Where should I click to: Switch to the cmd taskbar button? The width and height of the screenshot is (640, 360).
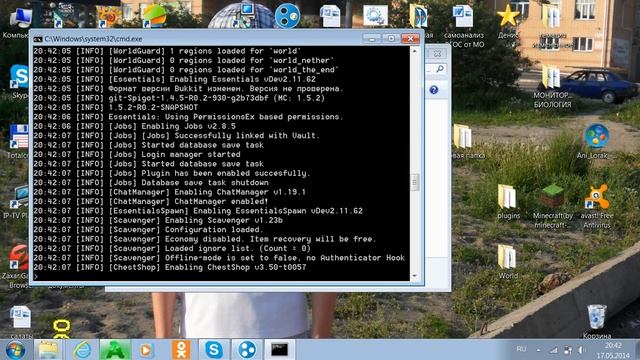click(280, 350)
